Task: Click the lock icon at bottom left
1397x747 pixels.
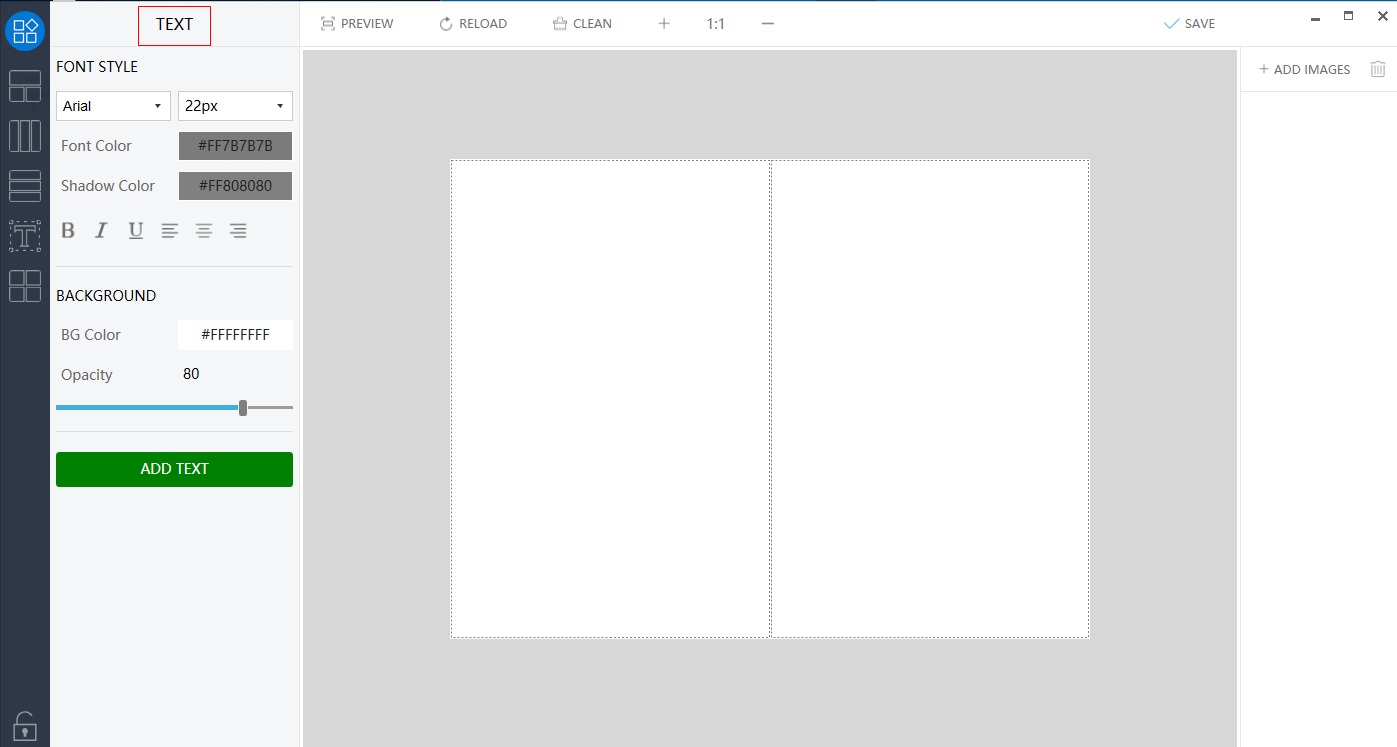Action: tap(24, 725)
